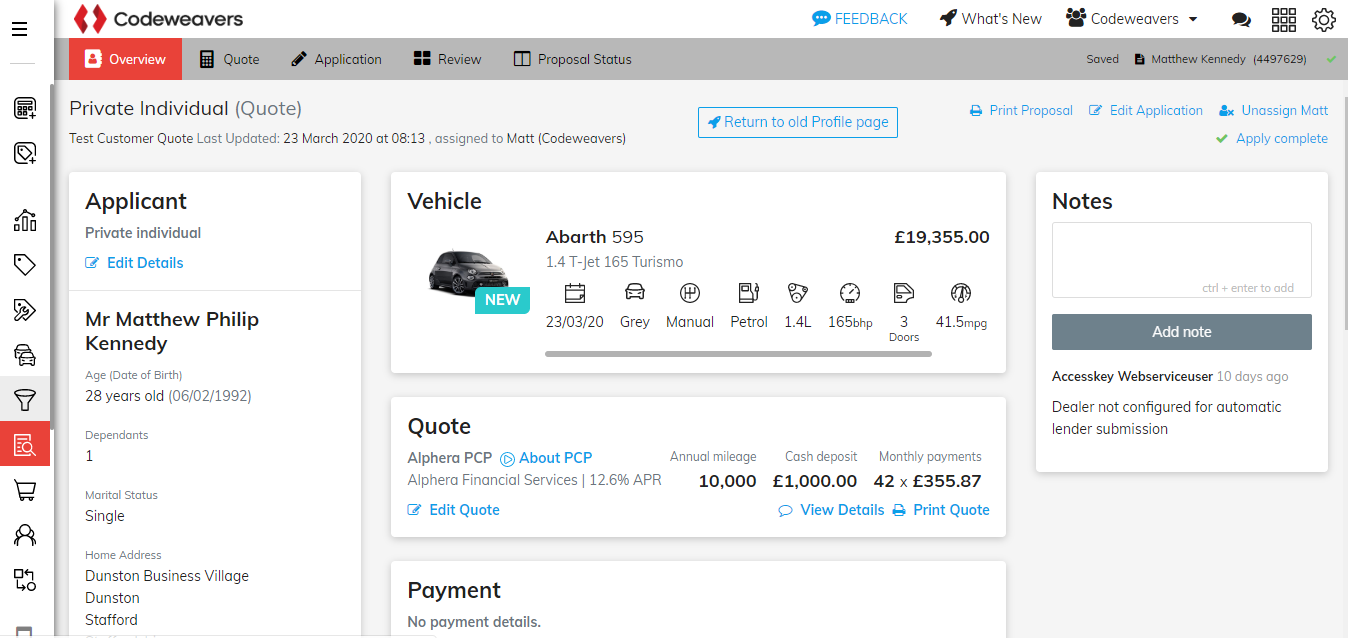Select the highlighted red search-list sidebar icon
Viewport: 1348px width, 638px height.
(25, 445)
